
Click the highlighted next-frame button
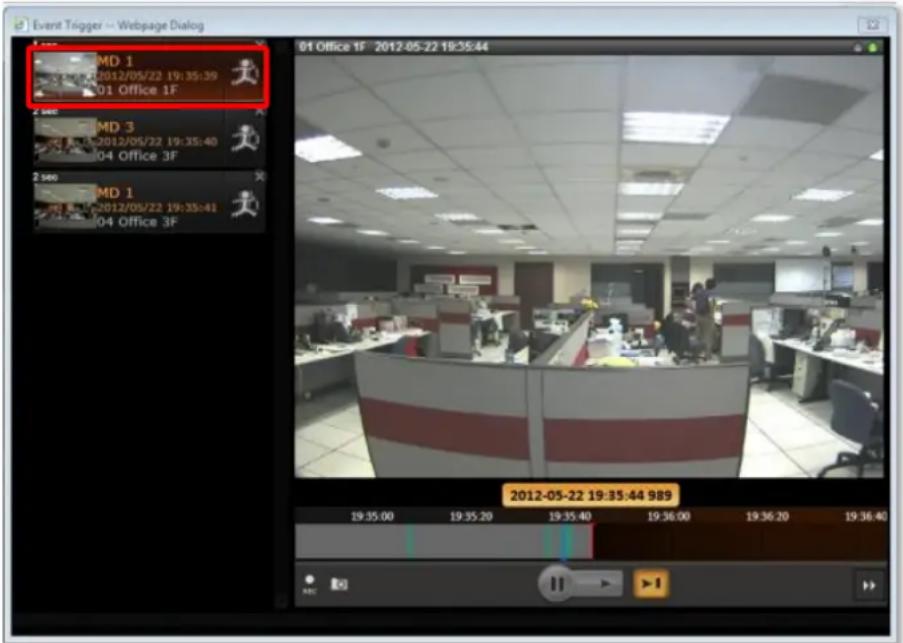pyautogui.click(x=651, y=584)
